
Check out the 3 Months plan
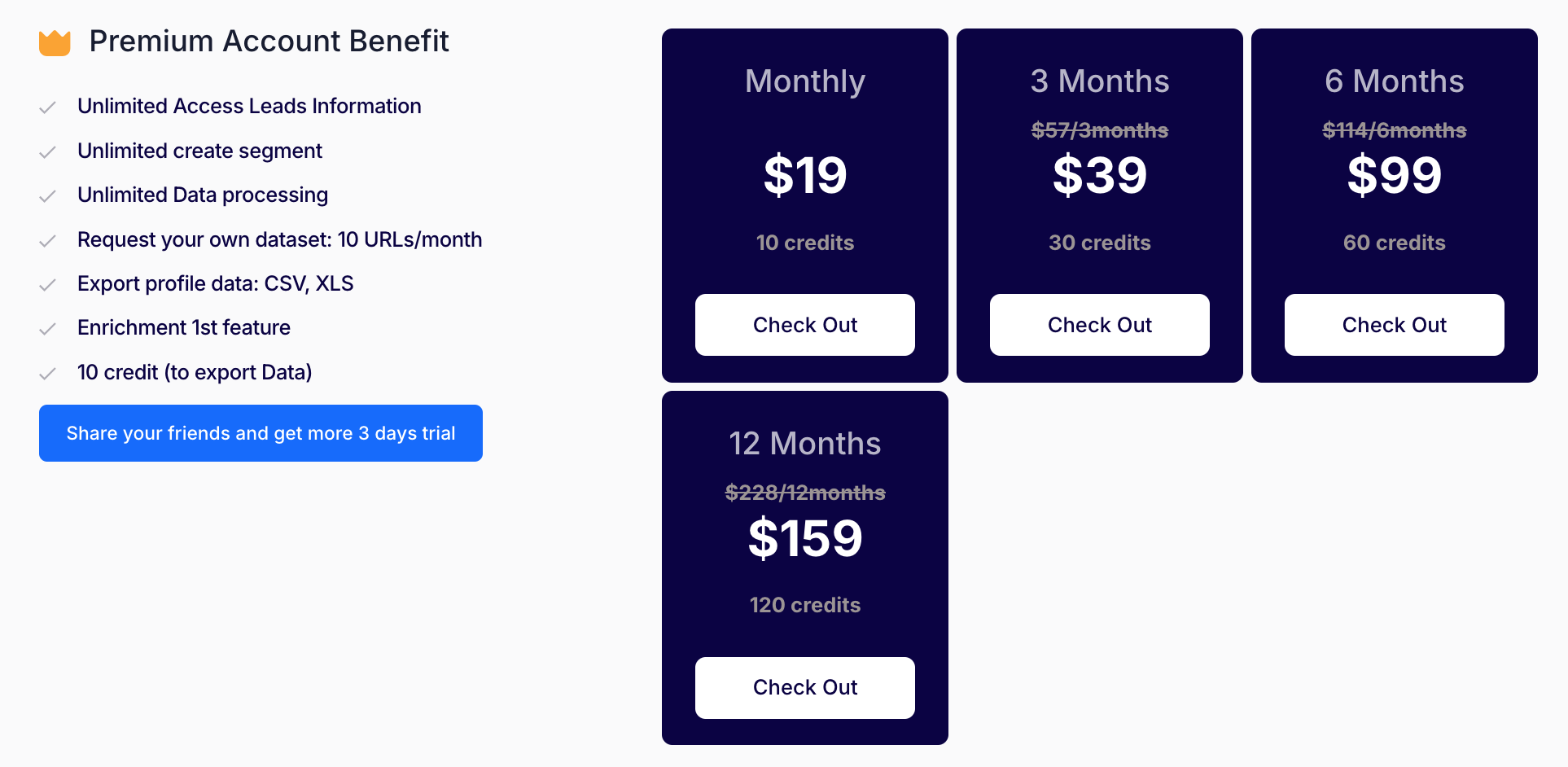(1099, 325)
